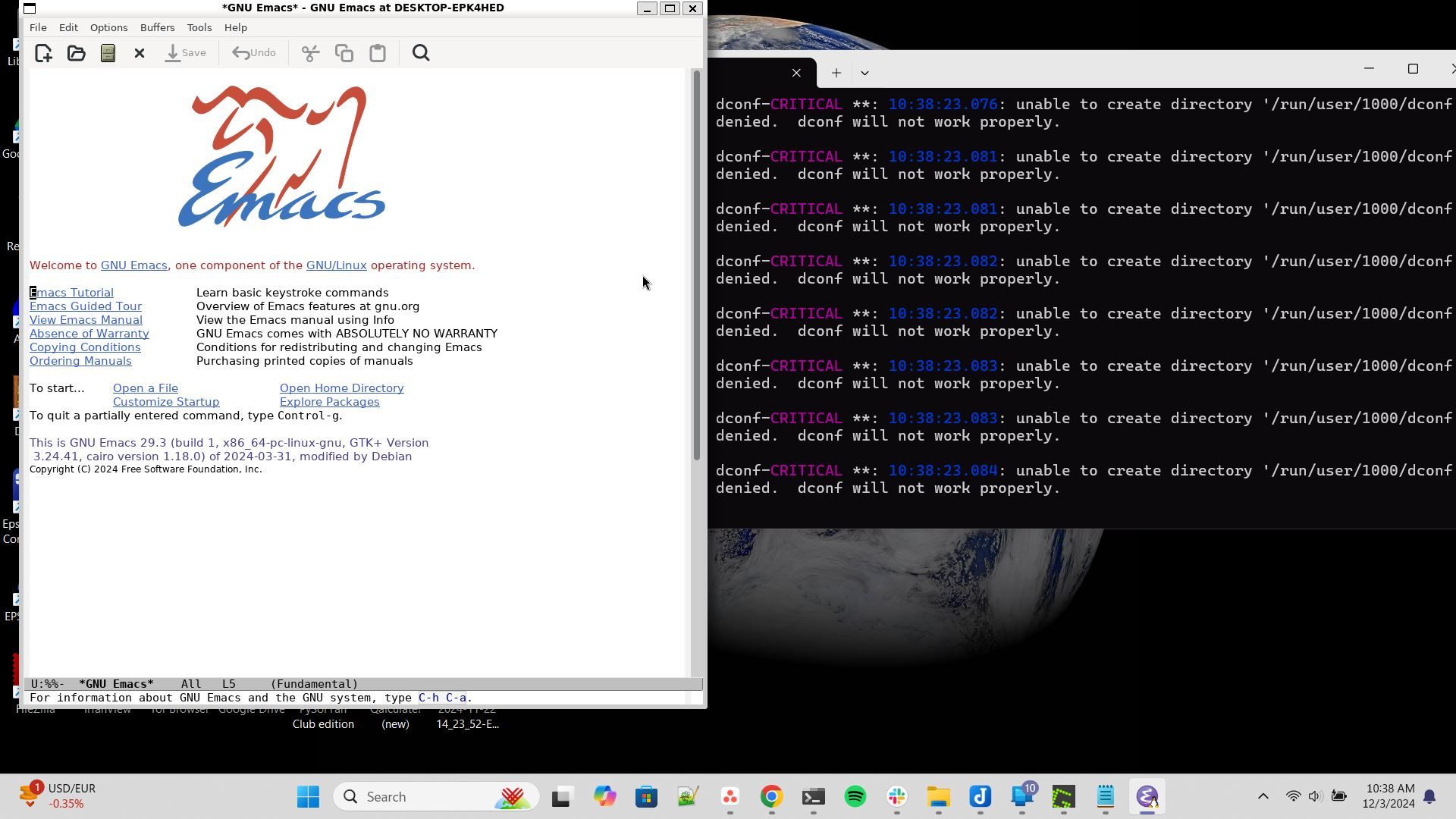Image resolution: width=1456 pixels, height=819 pixels.
Task: Click the Emacs window scrollbar
Action: (696, 265)
